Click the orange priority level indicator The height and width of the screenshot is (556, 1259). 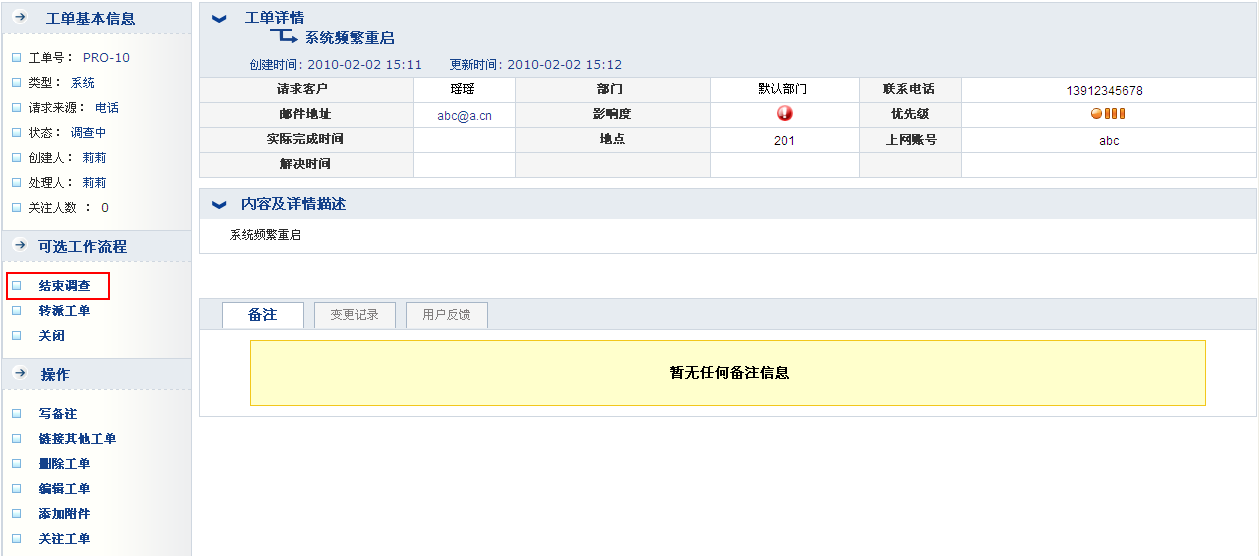1108,114
